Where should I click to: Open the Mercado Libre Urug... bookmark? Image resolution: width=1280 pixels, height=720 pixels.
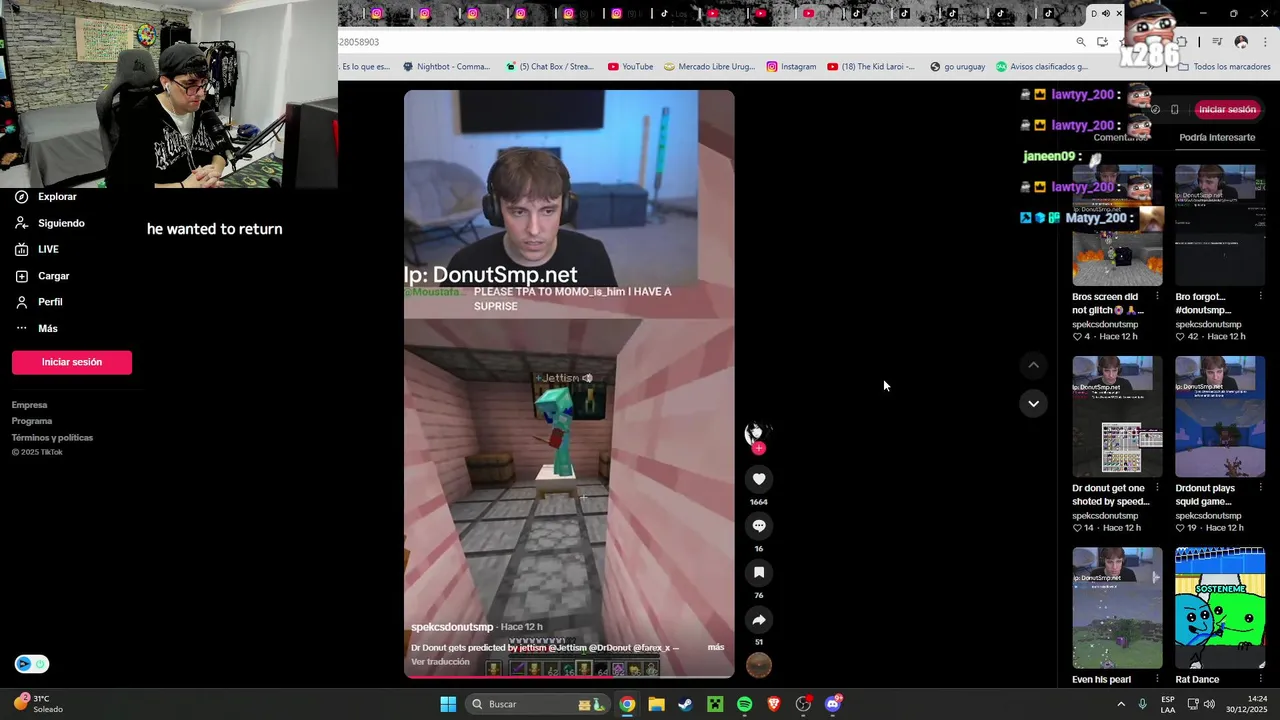pyautogui.click(x=710, y=67)
